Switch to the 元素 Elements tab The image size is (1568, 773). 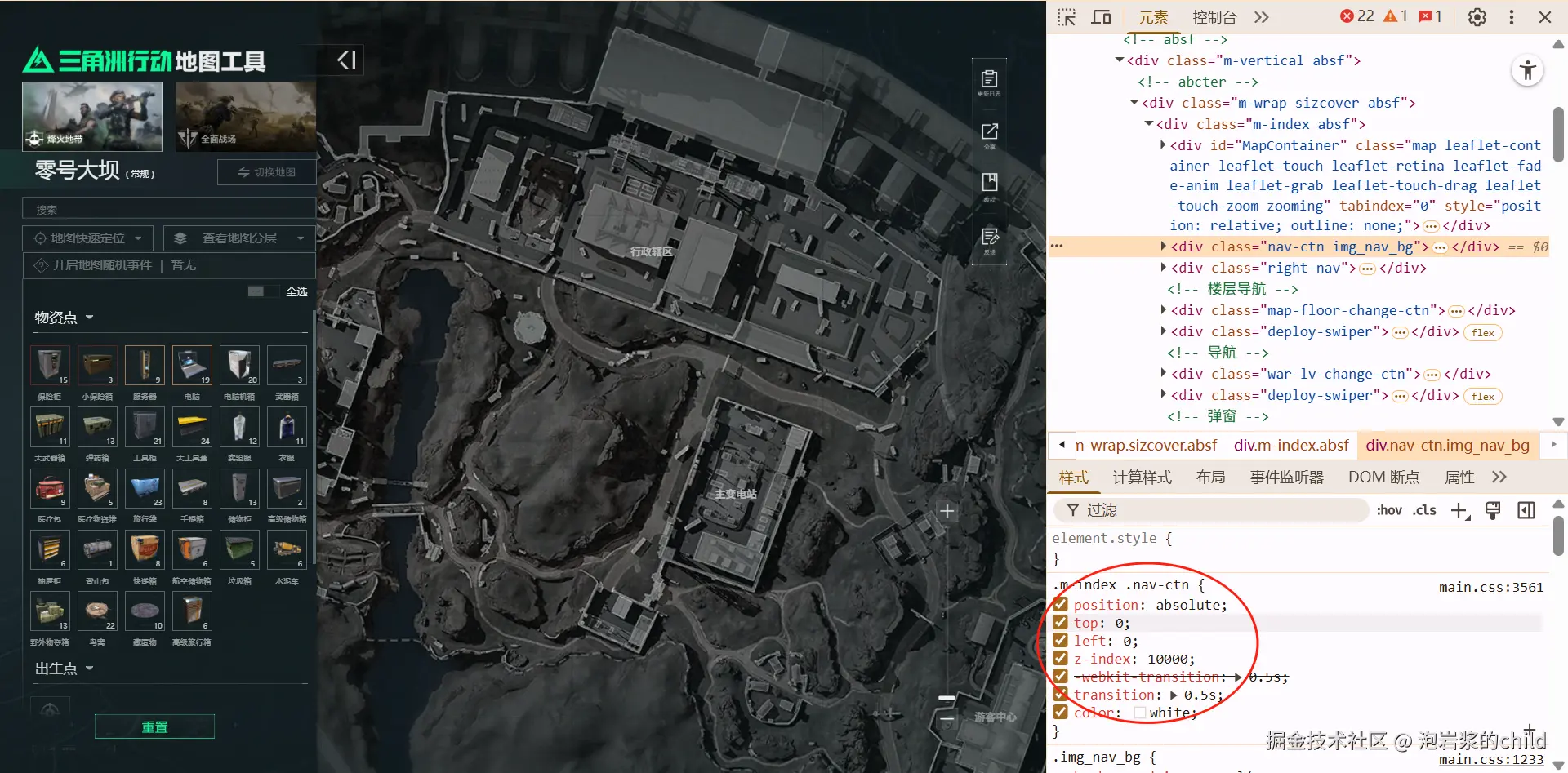coord(1153,17)
